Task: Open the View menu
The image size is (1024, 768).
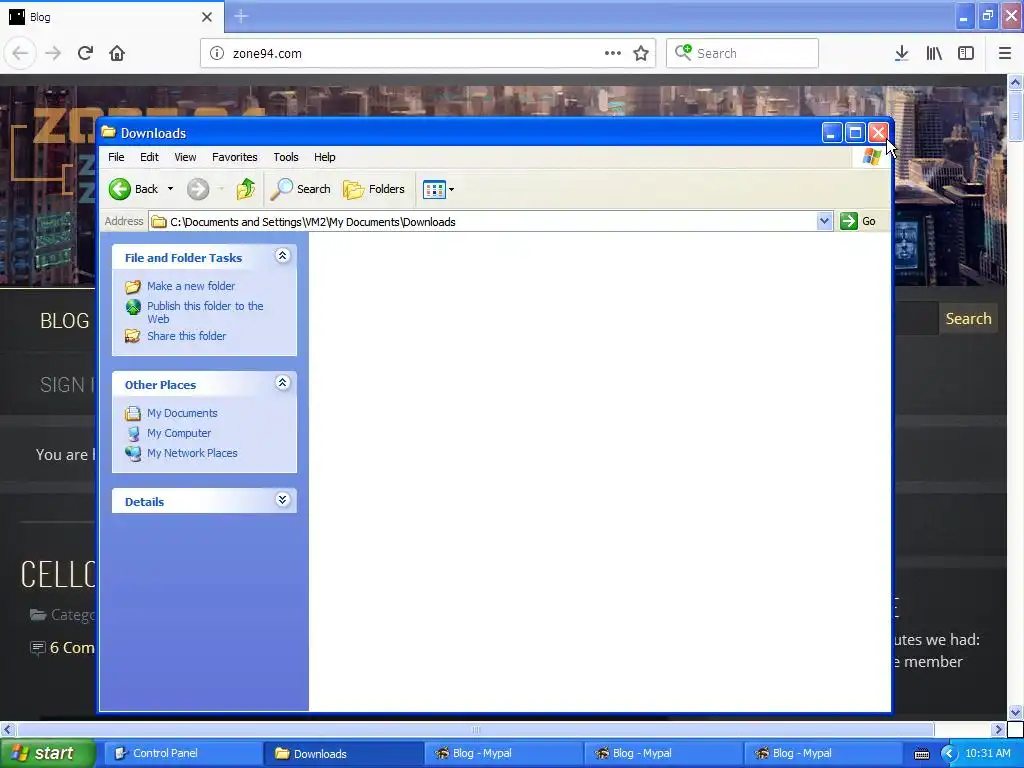Action: coord(185,157)
